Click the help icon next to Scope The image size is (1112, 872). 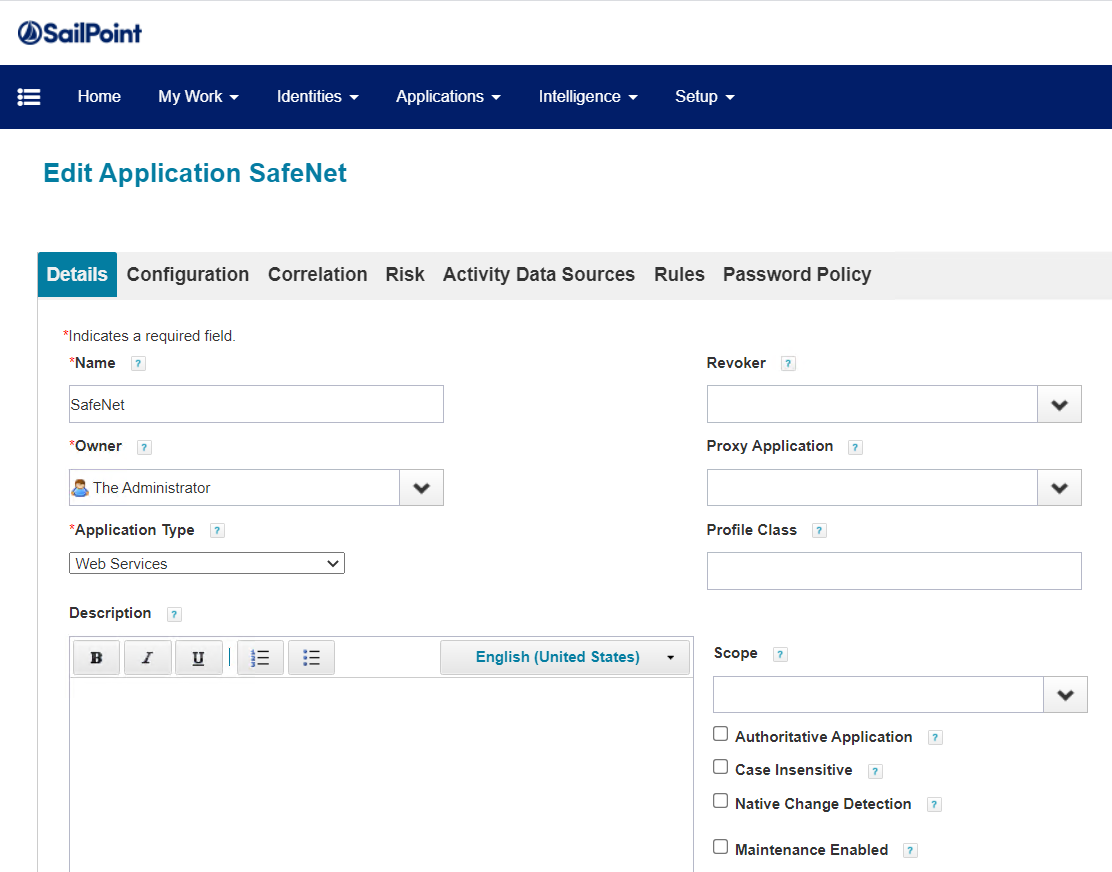point(780,654)
